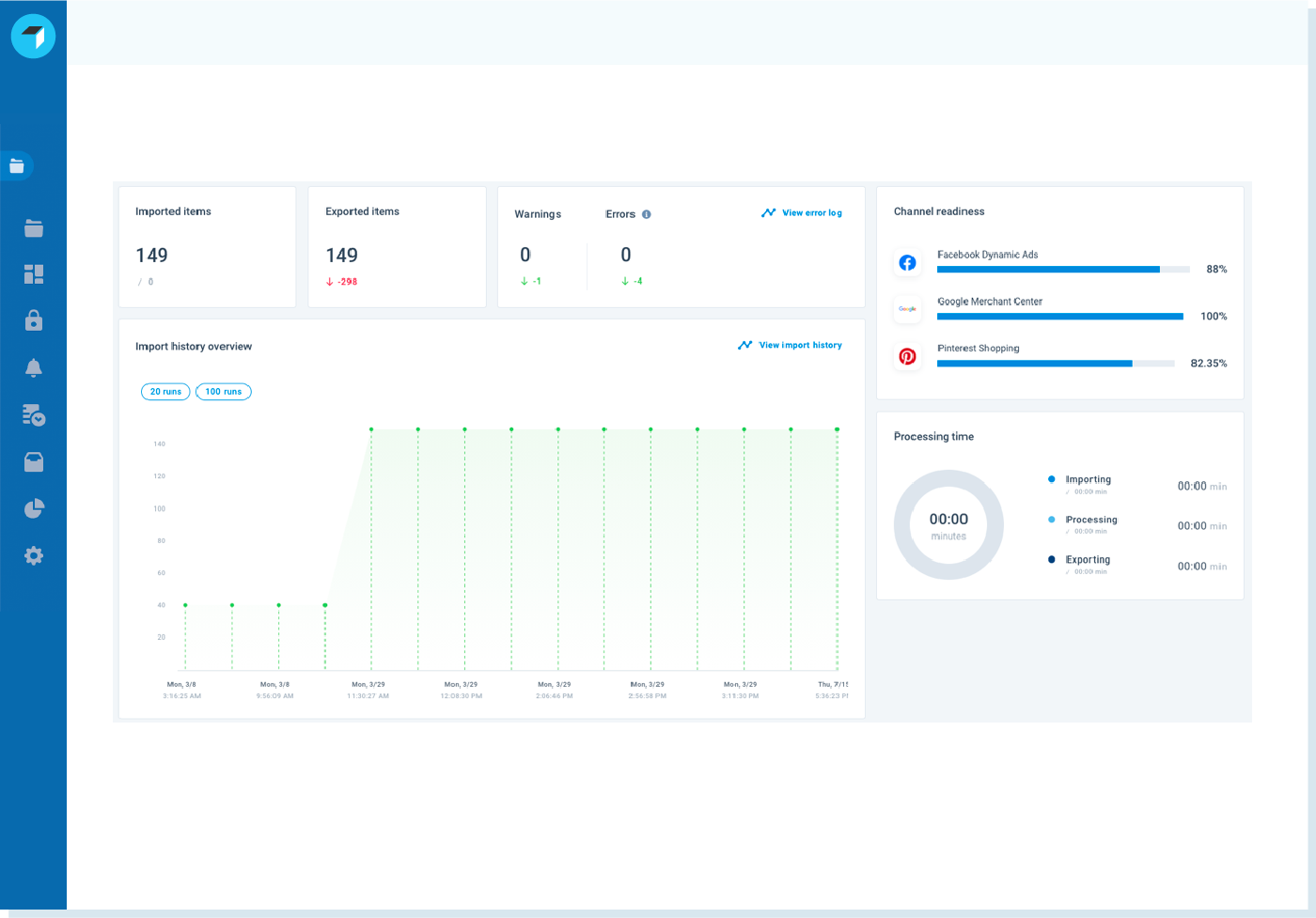Open notifications bell icon
The height and width of the screenshot is (918, 1316).
(x=34, y=367)
